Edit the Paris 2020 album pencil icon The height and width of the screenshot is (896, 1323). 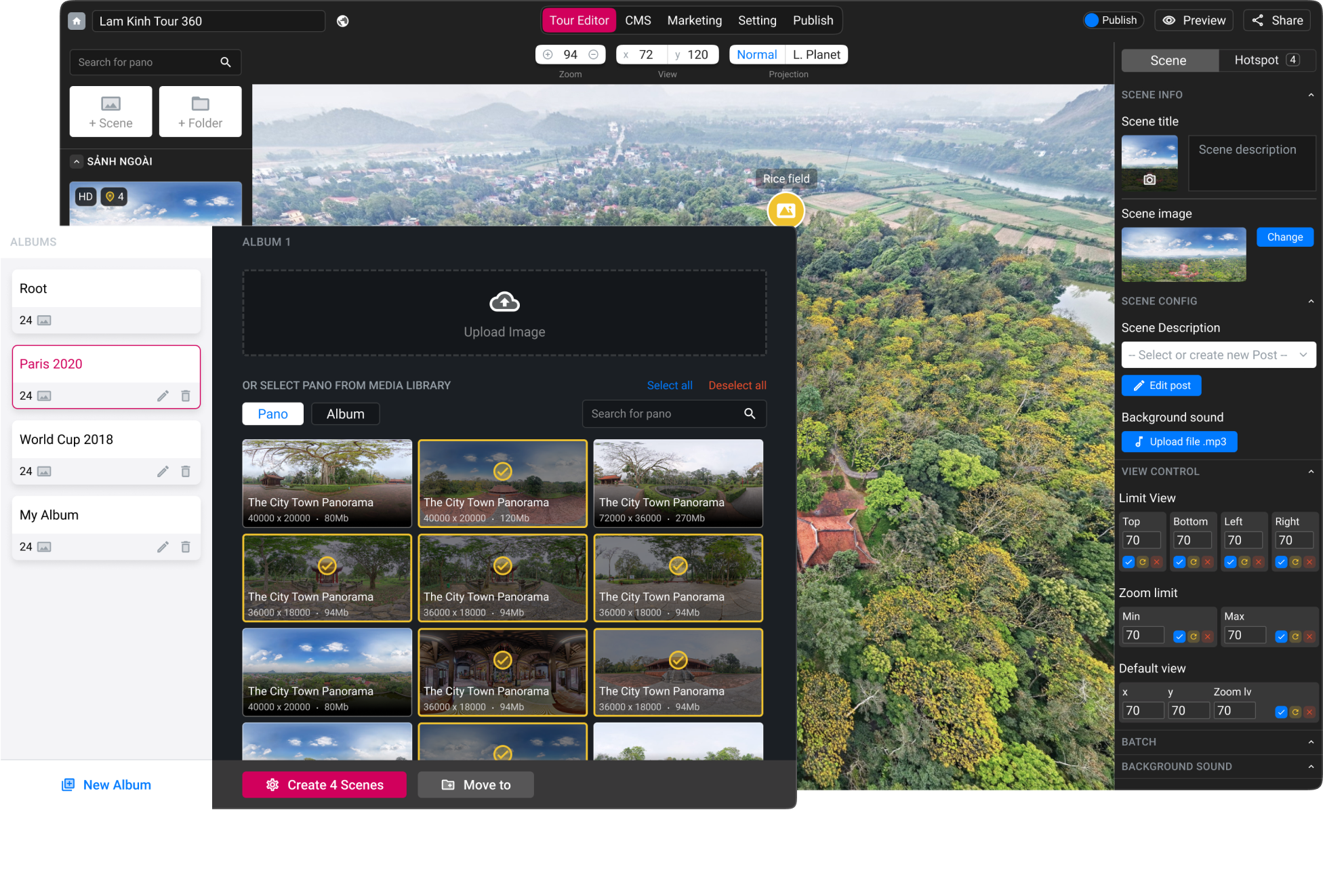(x=163, y=396)
